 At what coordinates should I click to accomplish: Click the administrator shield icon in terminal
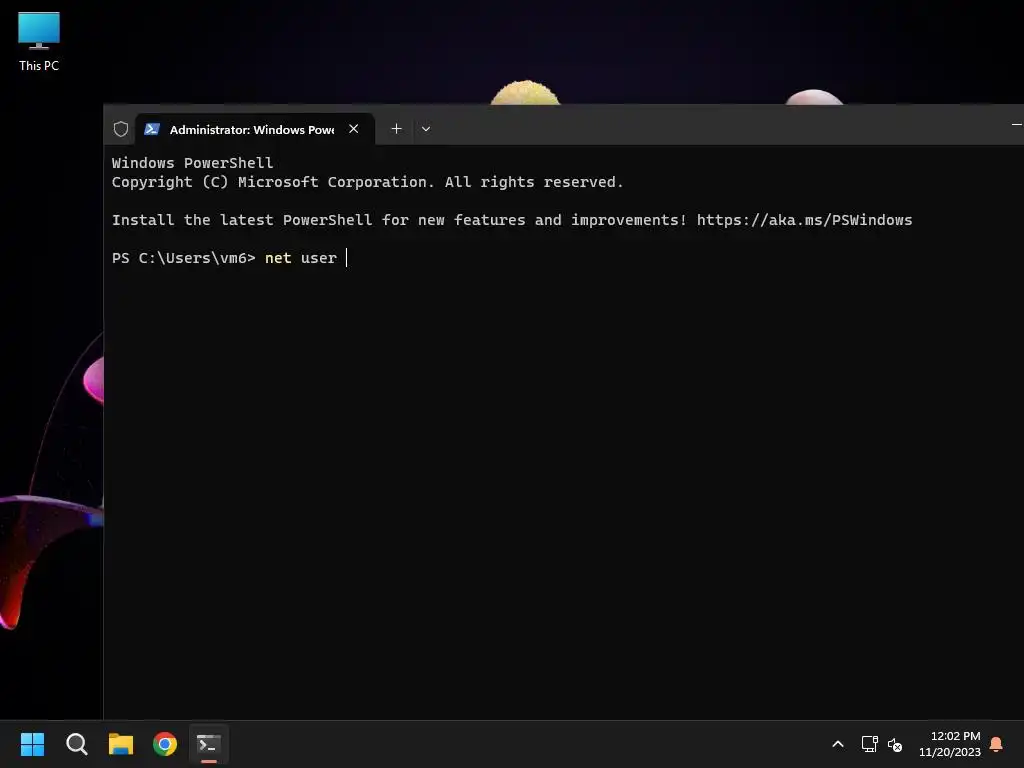point(121,129)
